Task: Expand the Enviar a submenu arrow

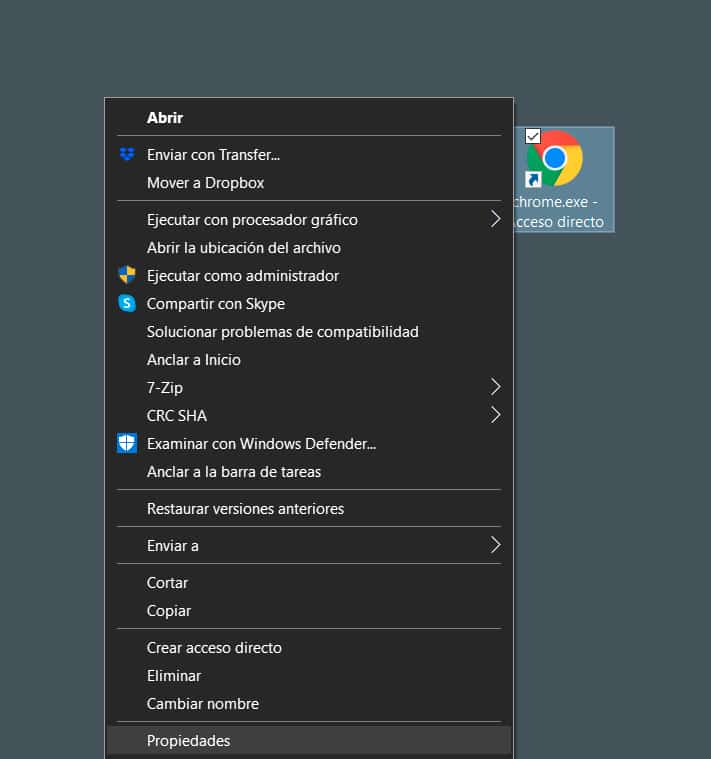Action: pos(495,545)
